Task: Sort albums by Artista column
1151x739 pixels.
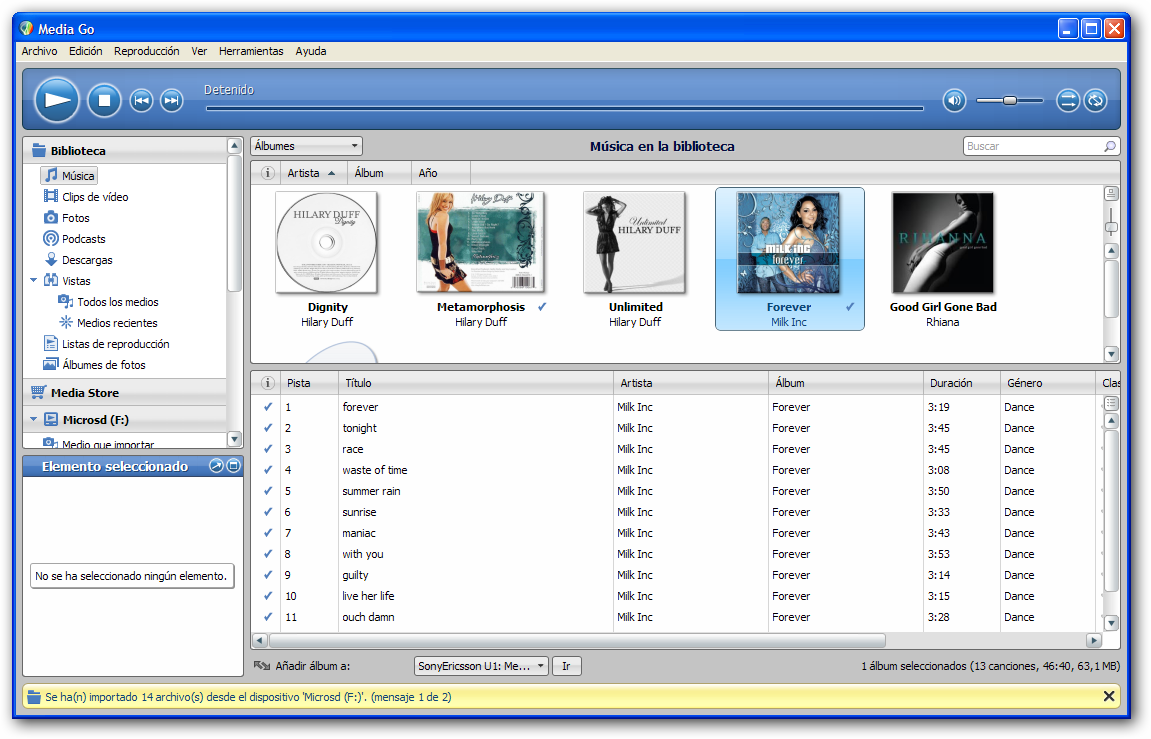Action: [311, 173]
